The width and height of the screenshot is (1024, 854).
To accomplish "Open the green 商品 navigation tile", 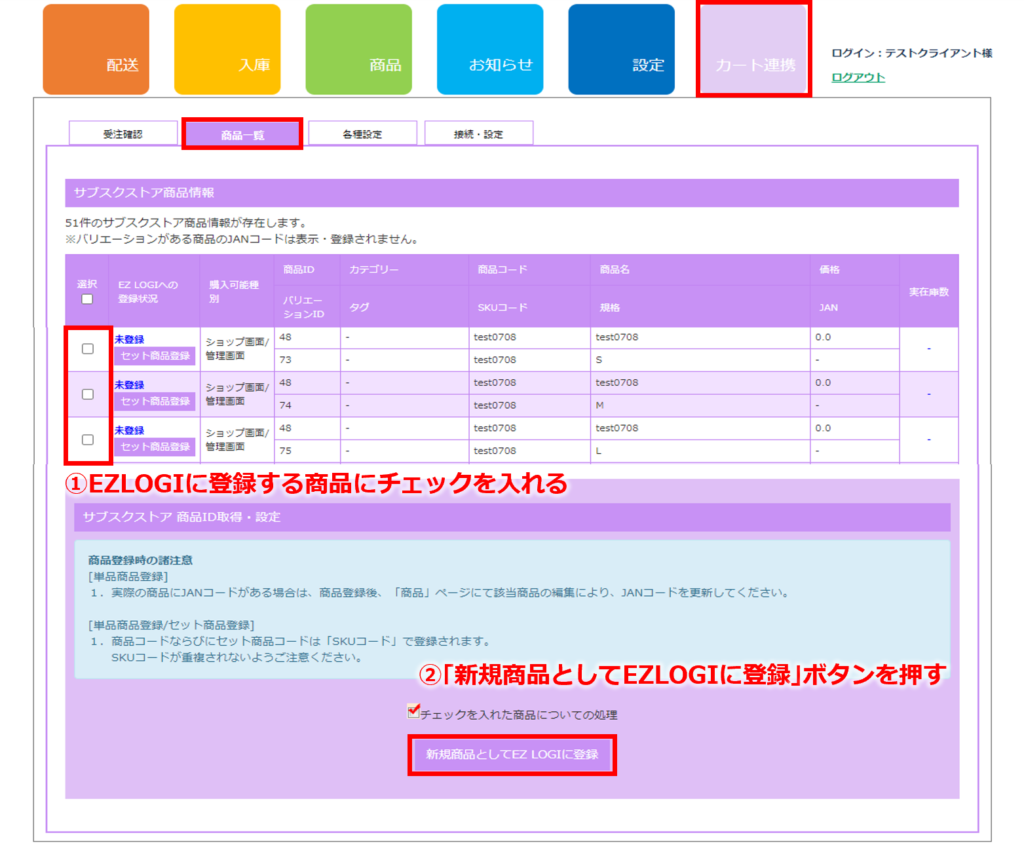I will point(358,50).
